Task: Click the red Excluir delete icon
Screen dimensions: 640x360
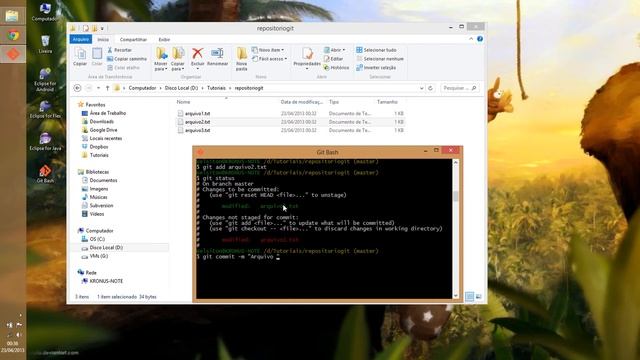Action: [x=198, y=53]
